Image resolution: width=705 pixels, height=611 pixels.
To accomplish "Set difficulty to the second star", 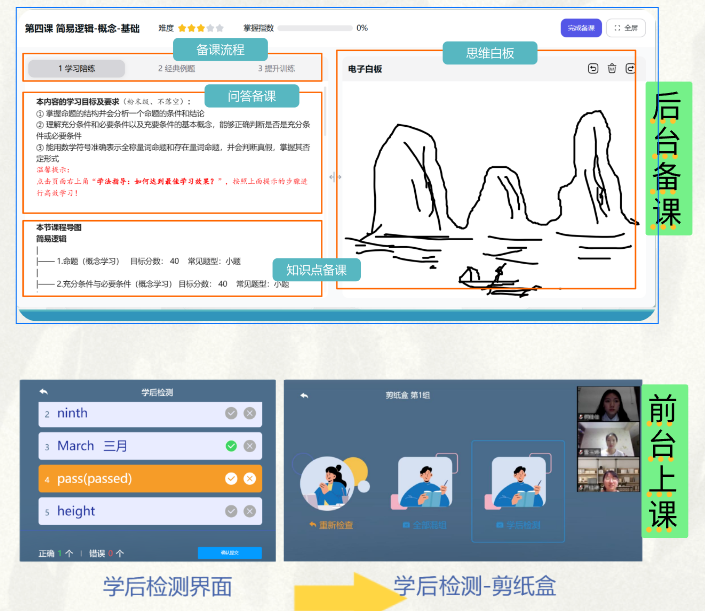I will click(x=192, y=28).
